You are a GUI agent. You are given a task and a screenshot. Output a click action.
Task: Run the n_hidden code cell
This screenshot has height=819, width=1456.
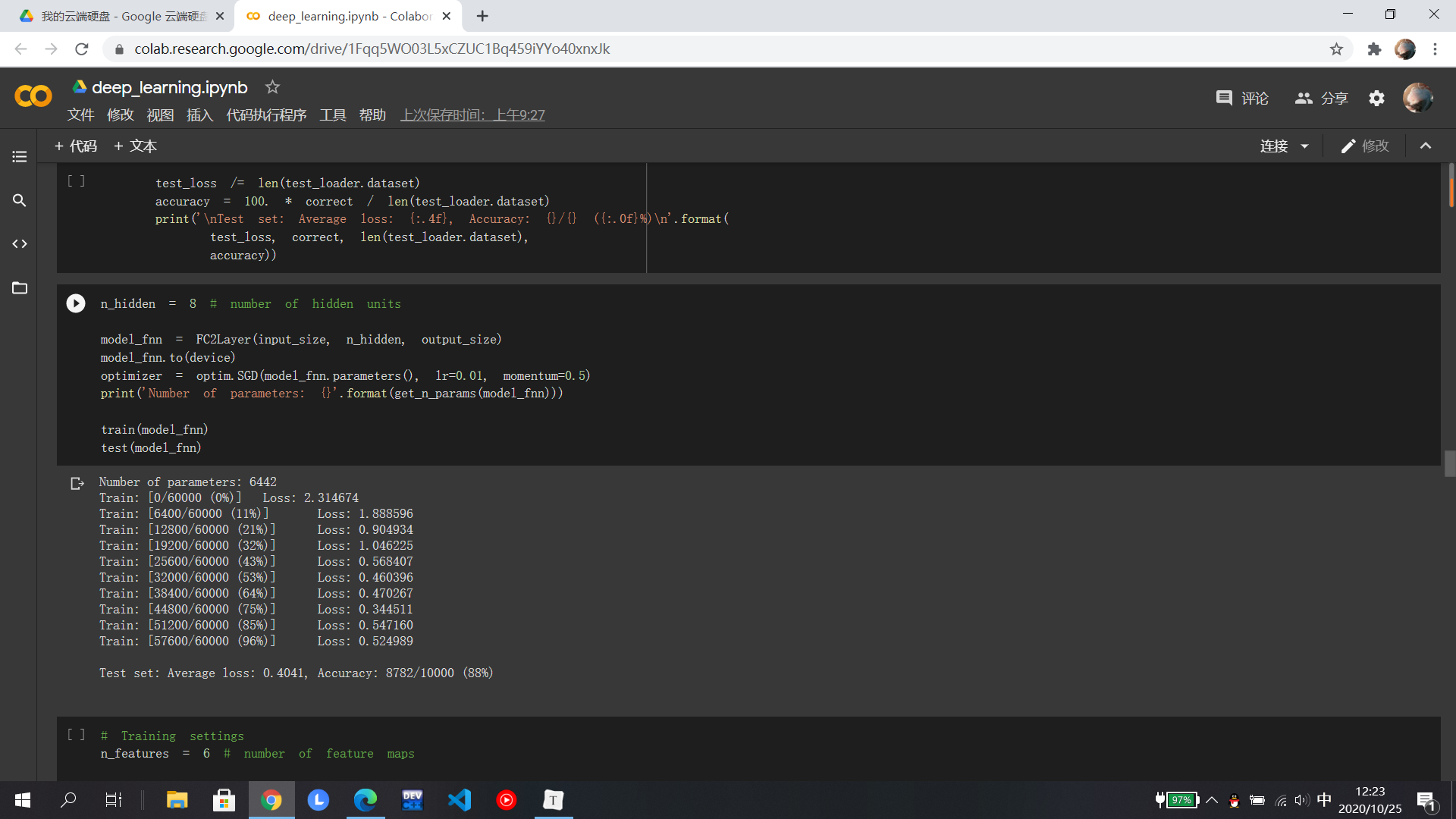pos(76,303)
